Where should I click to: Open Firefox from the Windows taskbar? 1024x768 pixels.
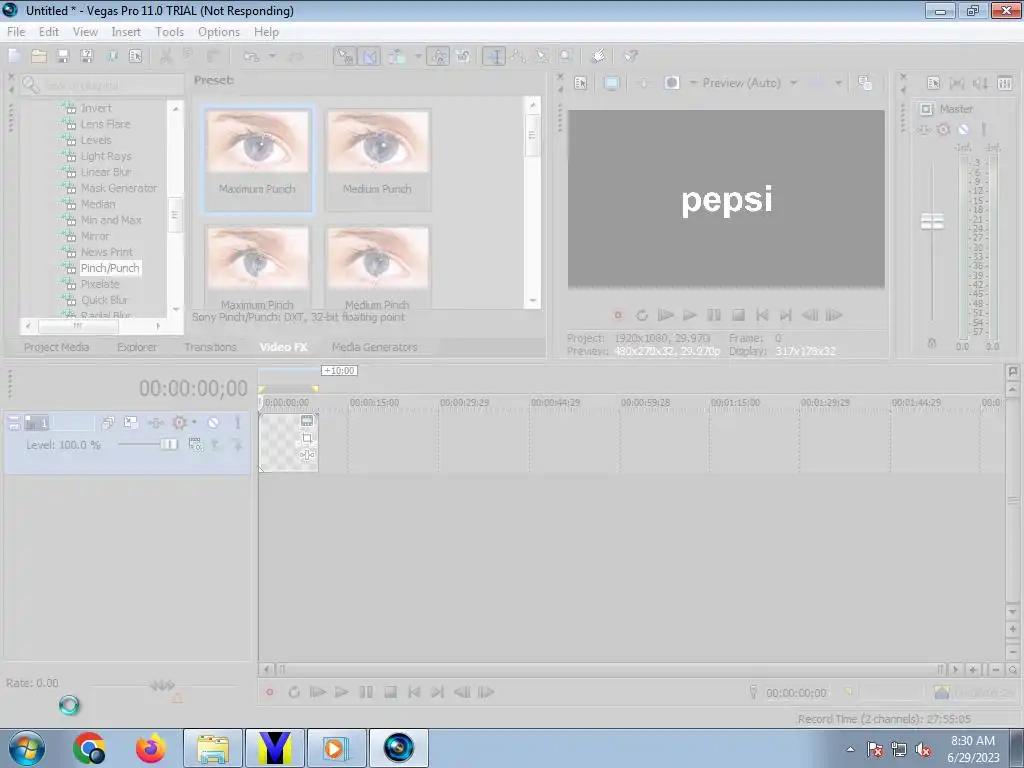click(151, 748)
